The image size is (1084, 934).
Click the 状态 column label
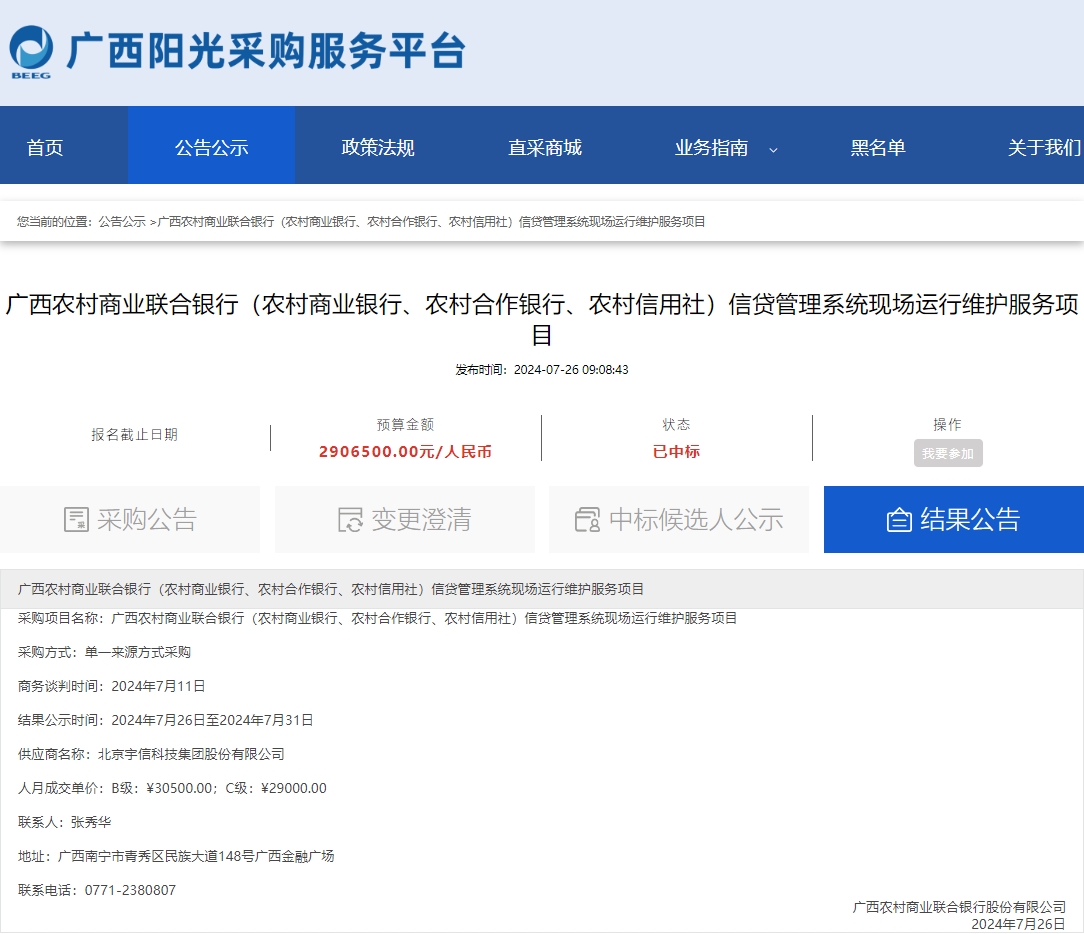pyautogui.click(x=676, y=424)
